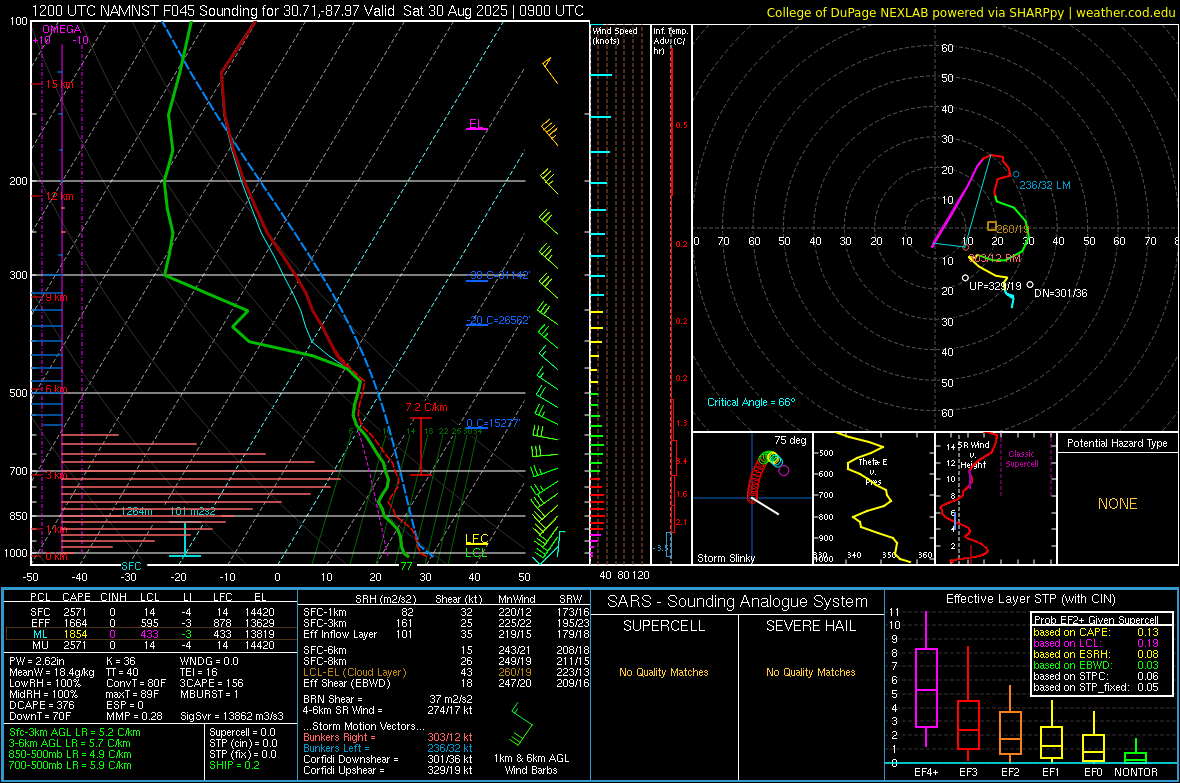Select the highlighted ML parcel row
This screenshot has width=1180, height=783.
[x=151, y=634]
